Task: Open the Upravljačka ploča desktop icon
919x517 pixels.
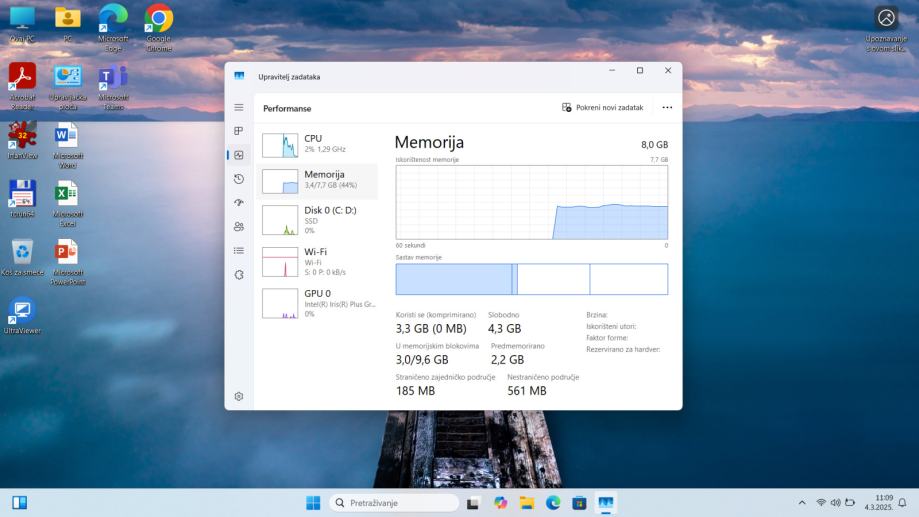Action: pos(68,86)
